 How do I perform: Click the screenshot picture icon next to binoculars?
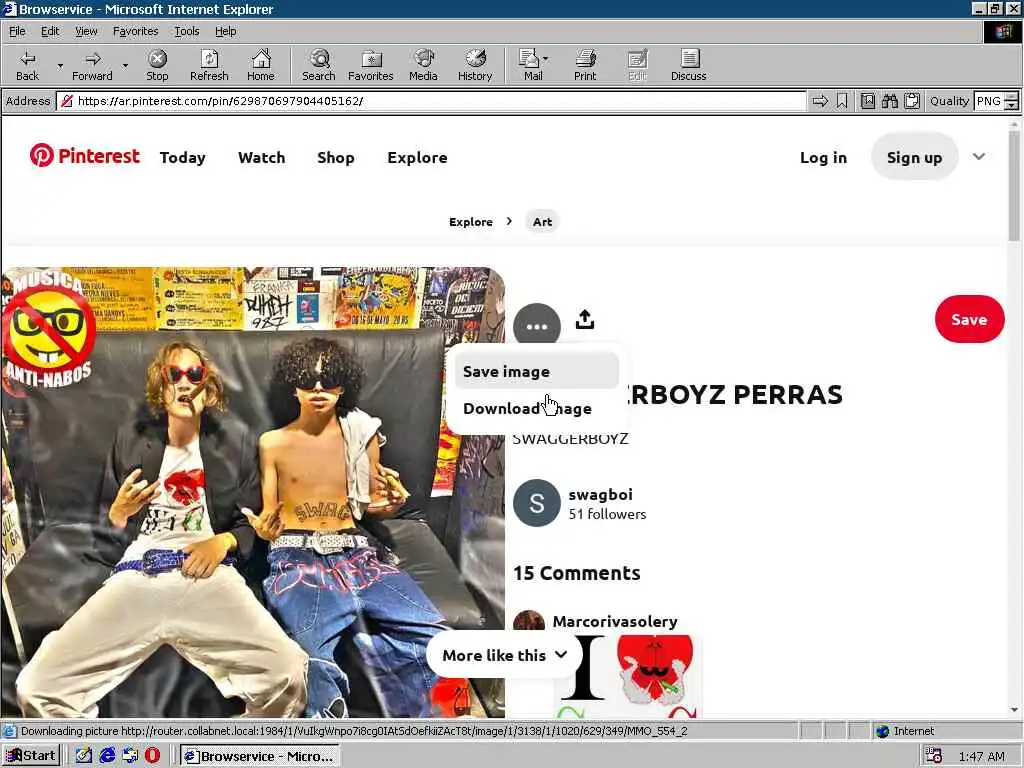[867, 101]
